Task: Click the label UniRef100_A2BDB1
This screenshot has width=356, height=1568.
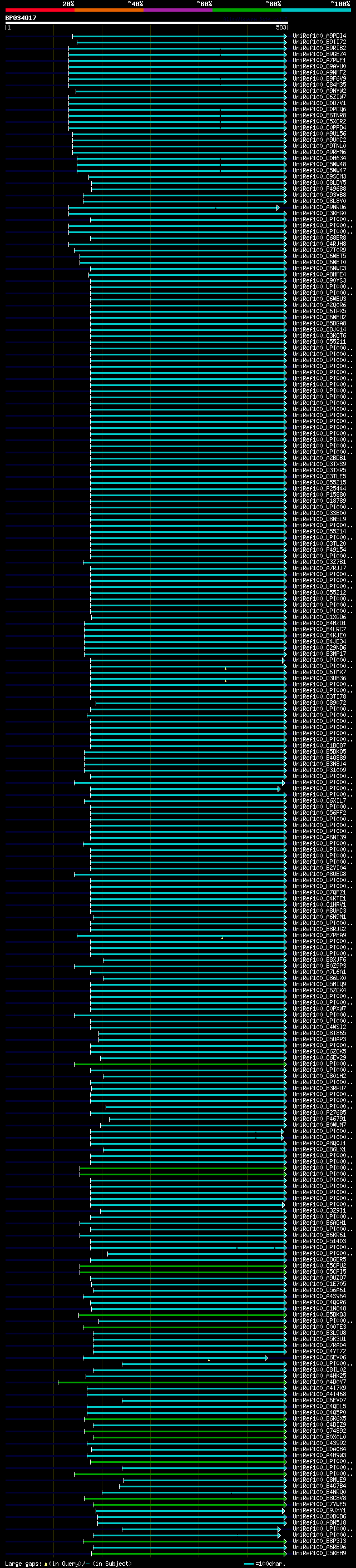Action: (319, 458)
